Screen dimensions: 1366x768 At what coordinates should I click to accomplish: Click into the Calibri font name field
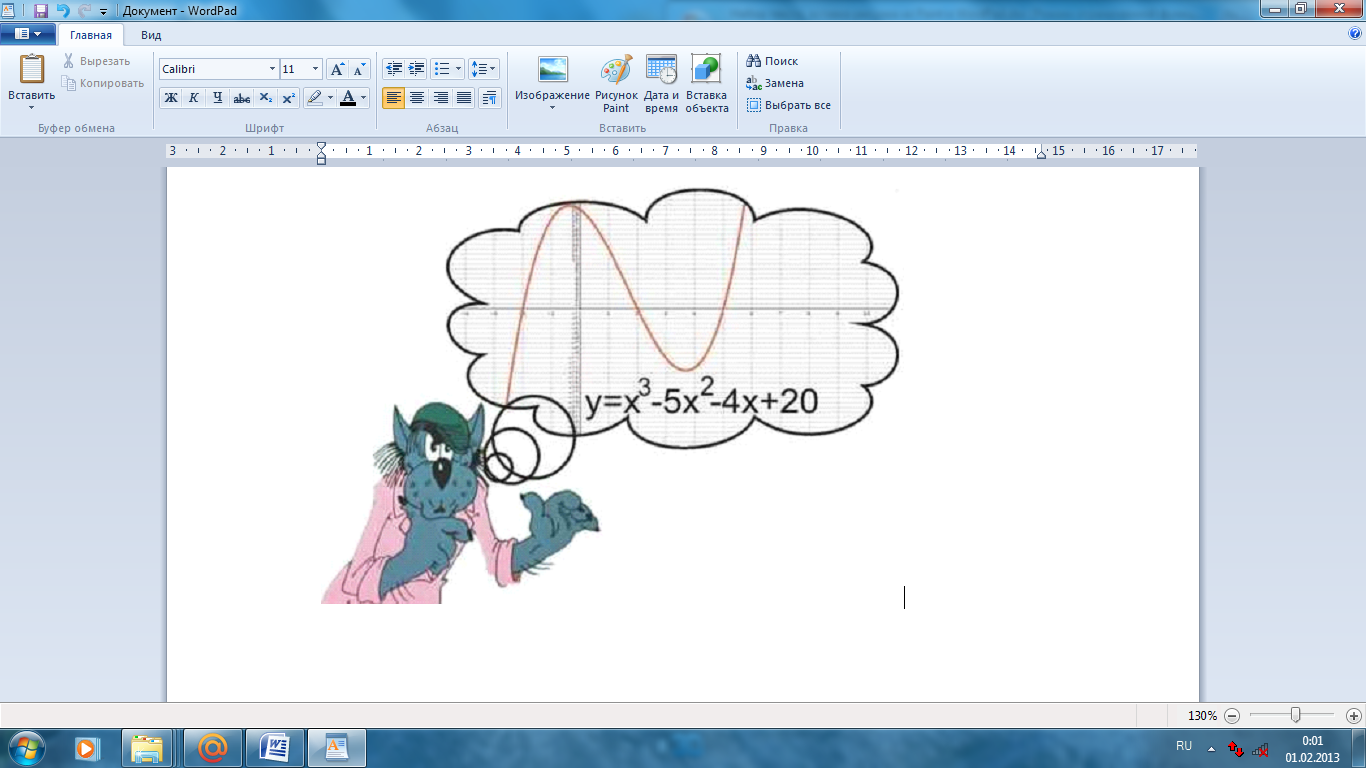click(x=212, y=69)
